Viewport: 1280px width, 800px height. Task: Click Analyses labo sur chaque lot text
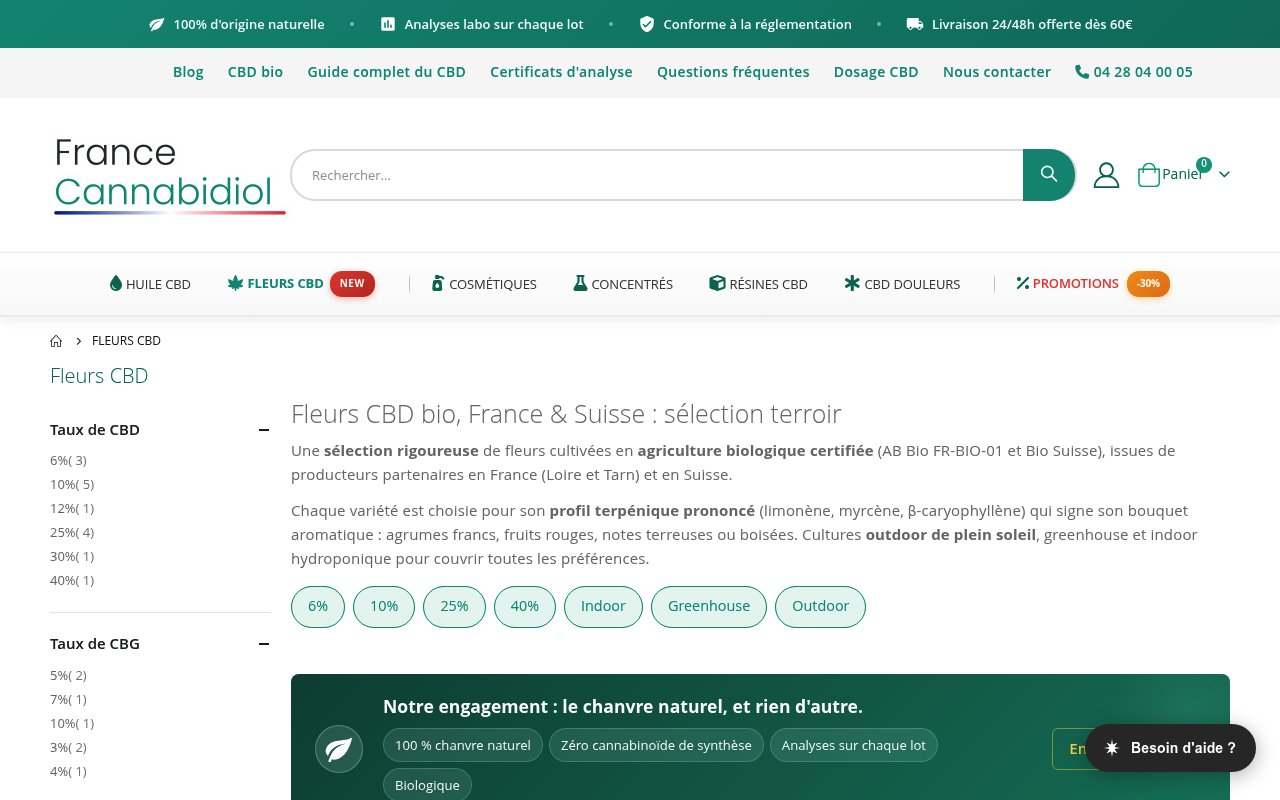[494, 24]
